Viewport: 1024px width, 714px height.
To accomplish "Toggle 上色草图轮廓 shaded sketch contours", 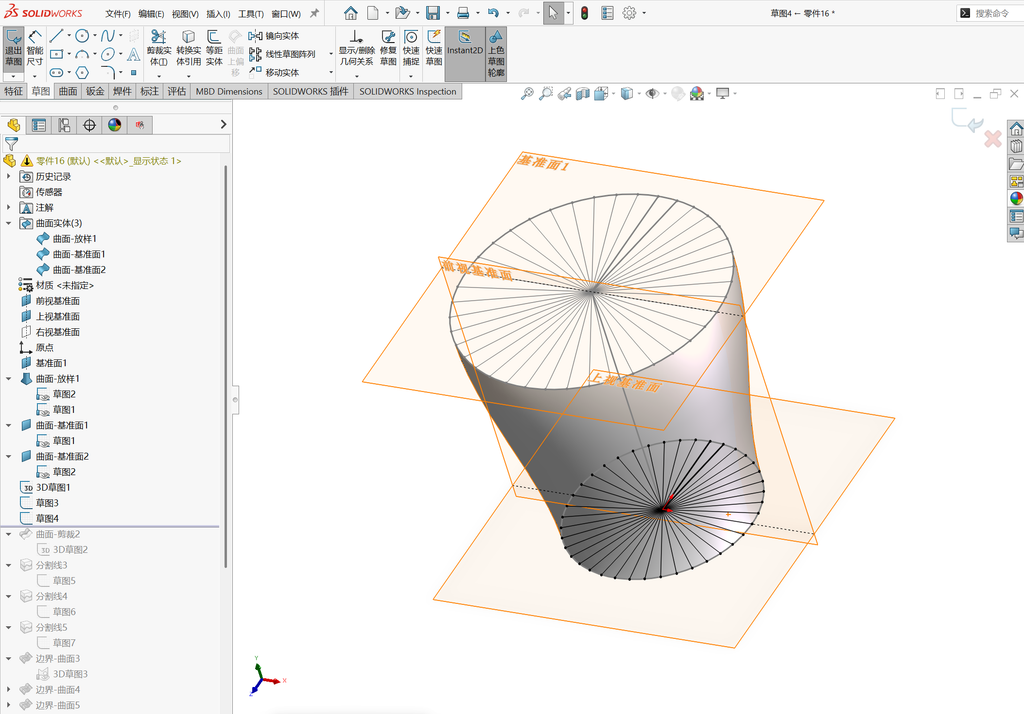I will pos(496,54).
